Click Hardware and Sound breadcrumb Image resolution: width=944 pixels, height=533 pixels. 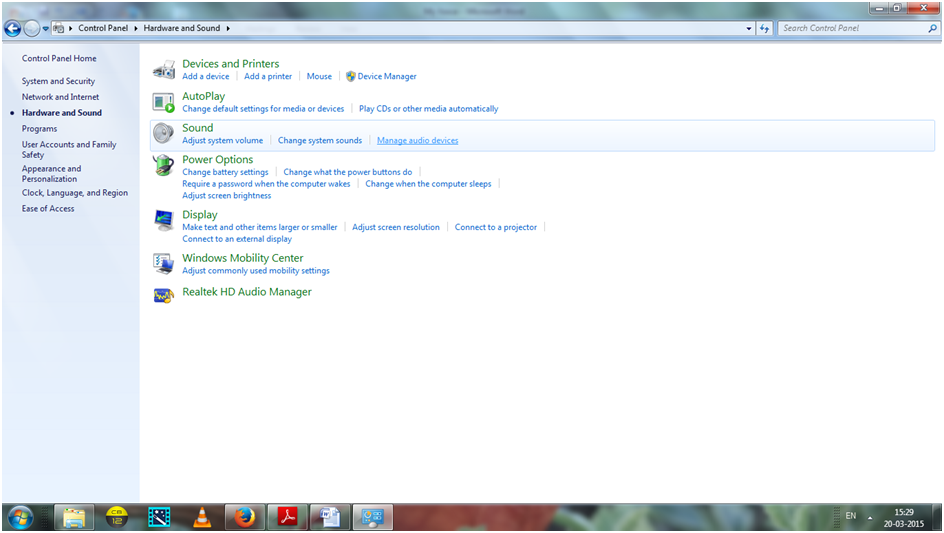(x=182, y=28)
